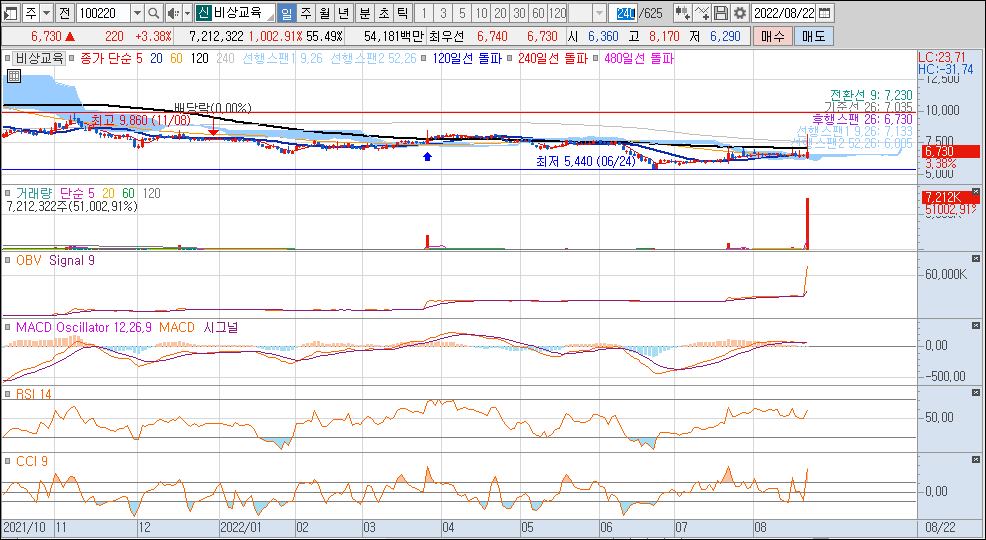Image resolution: width=986 pixels, height=540 pixels.
Task: Open the dropdown arrow beside speaker icon
Action: tap(187, 13)
